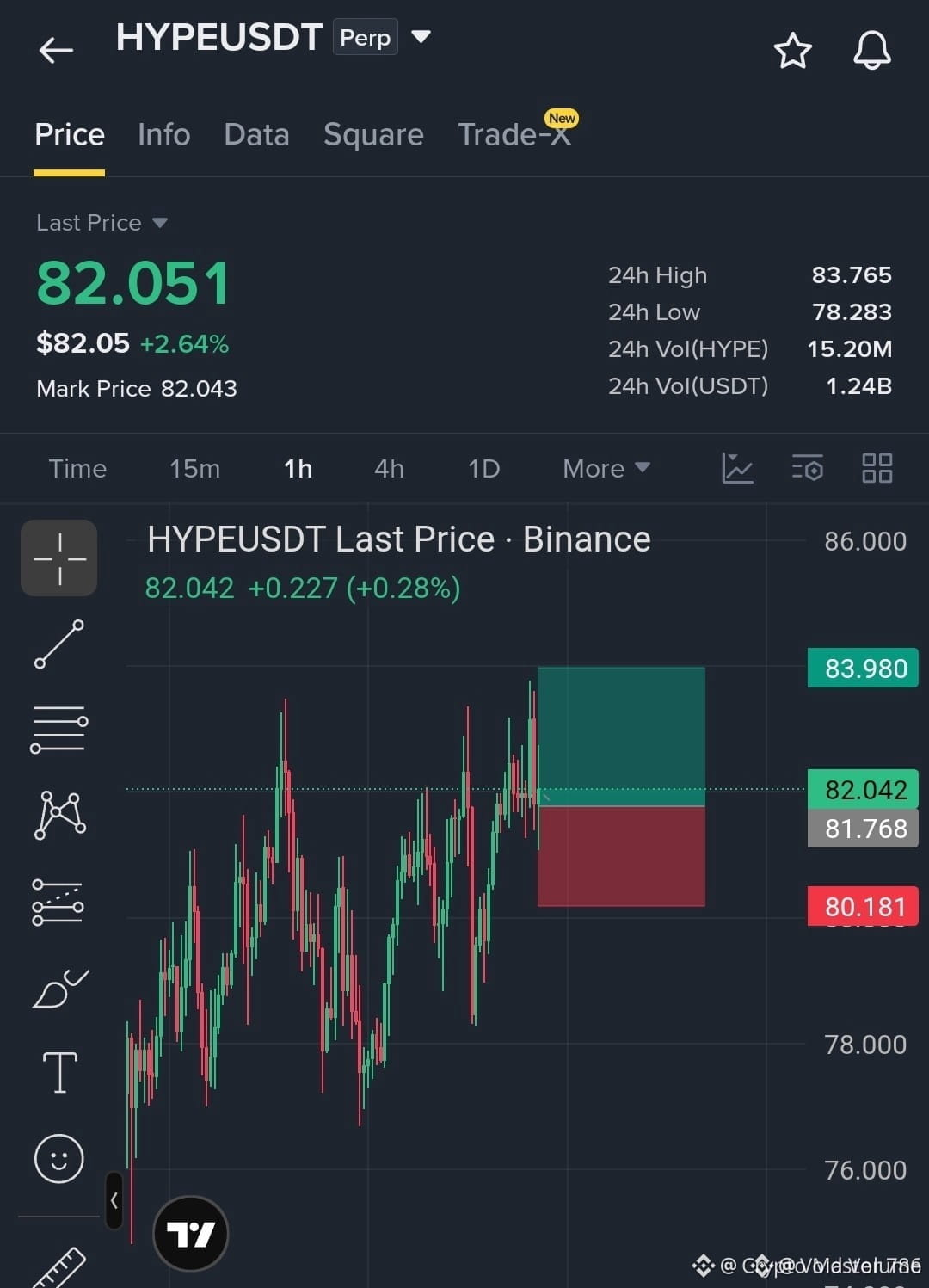
Task: Open chart settings icon
Action: coord(808,468)
